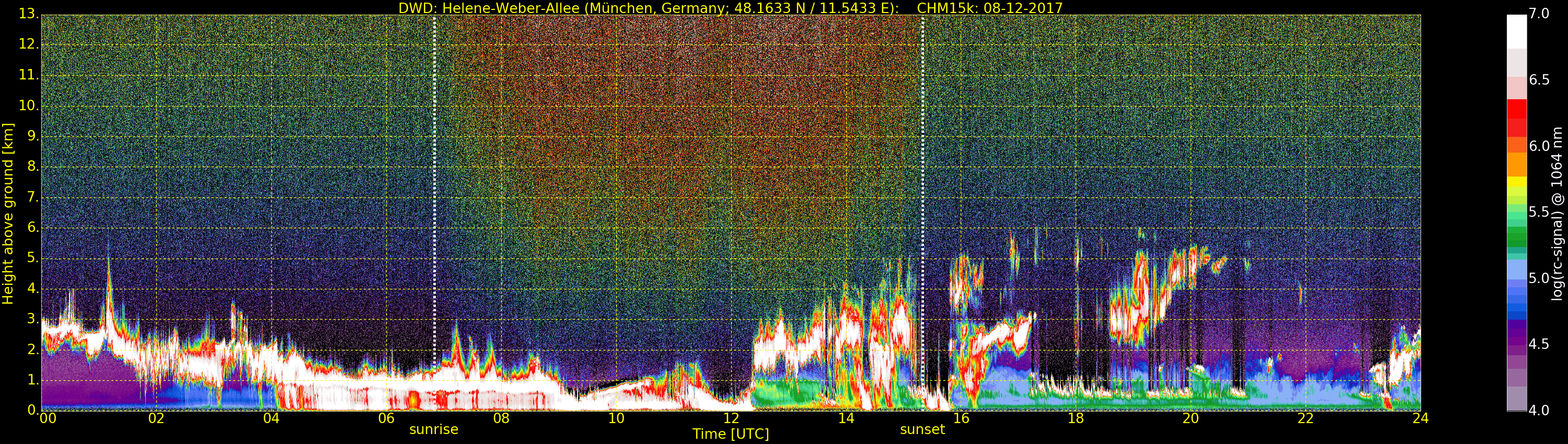Click the height axis tick "12."
The width and height of the screenshot is (1568, 444).
pos(29,44)
